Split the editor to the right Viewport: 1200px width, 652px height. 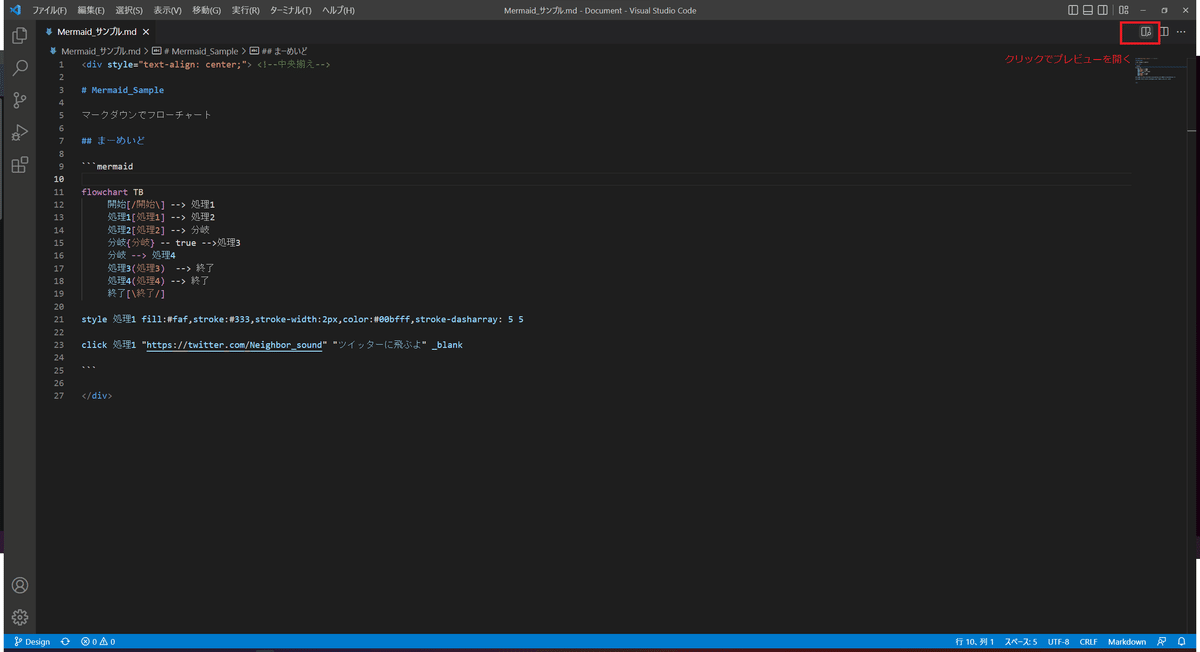point(1164,32)
